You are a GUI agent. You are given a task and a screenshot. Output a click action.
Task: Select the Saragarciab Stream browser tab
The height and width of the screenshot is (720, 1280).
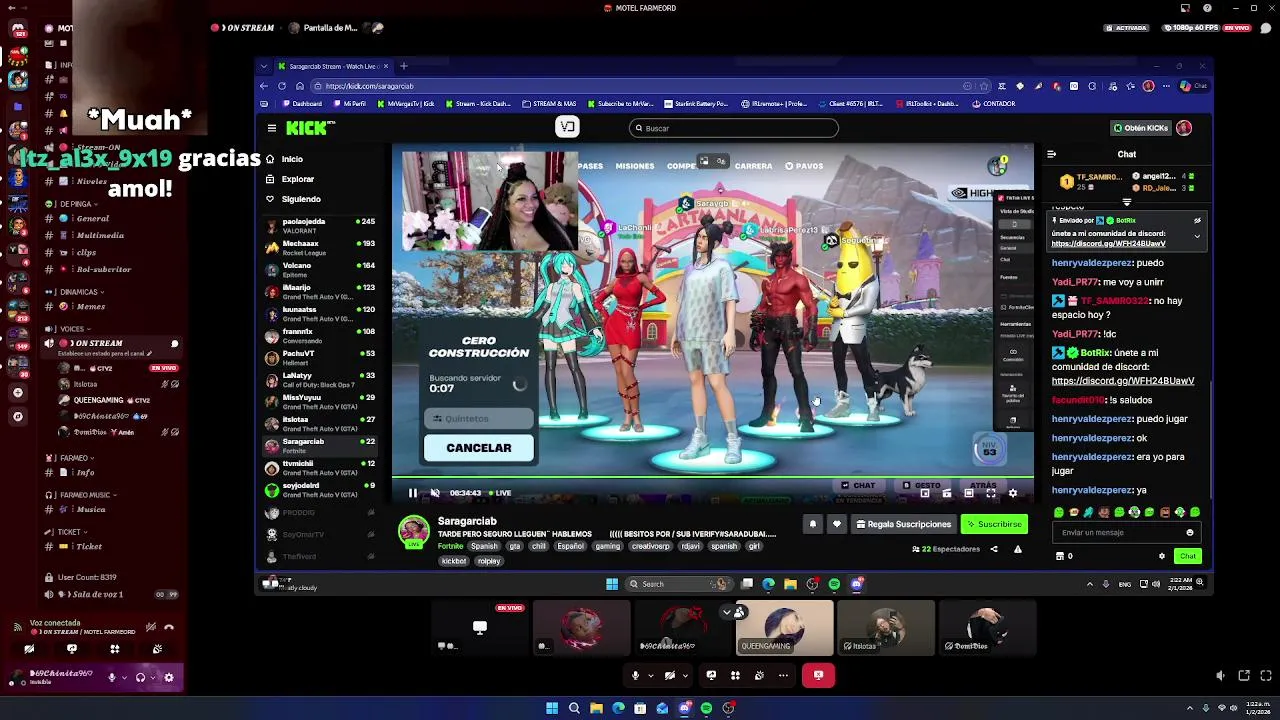(332, 66)
